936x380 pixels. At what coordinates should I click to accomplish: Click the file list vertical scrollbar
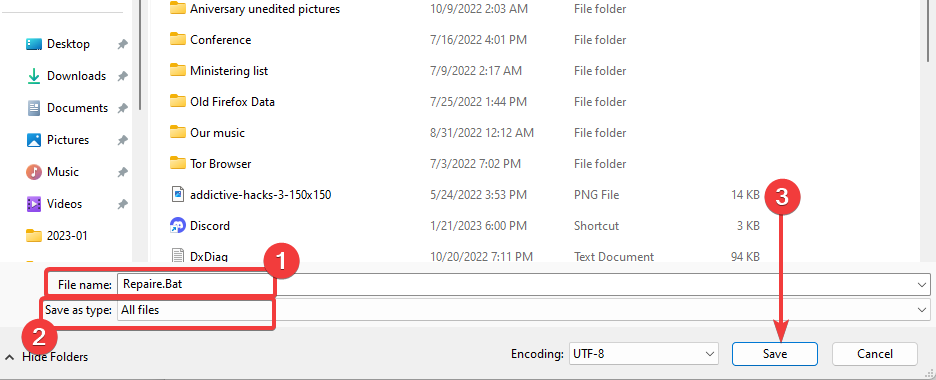[x=930, y=30]
